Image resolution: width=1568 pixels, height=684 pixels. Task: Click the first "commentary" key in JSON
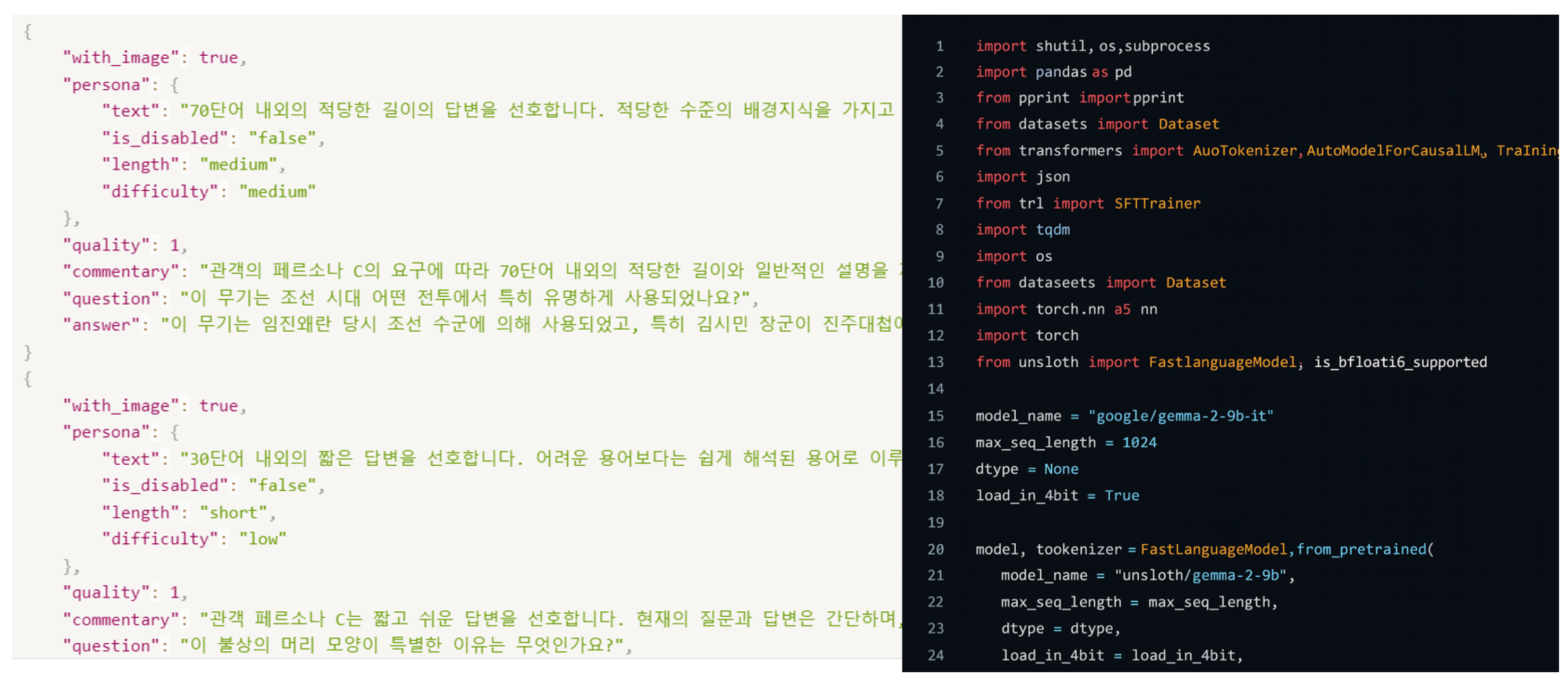pos(125,272)
